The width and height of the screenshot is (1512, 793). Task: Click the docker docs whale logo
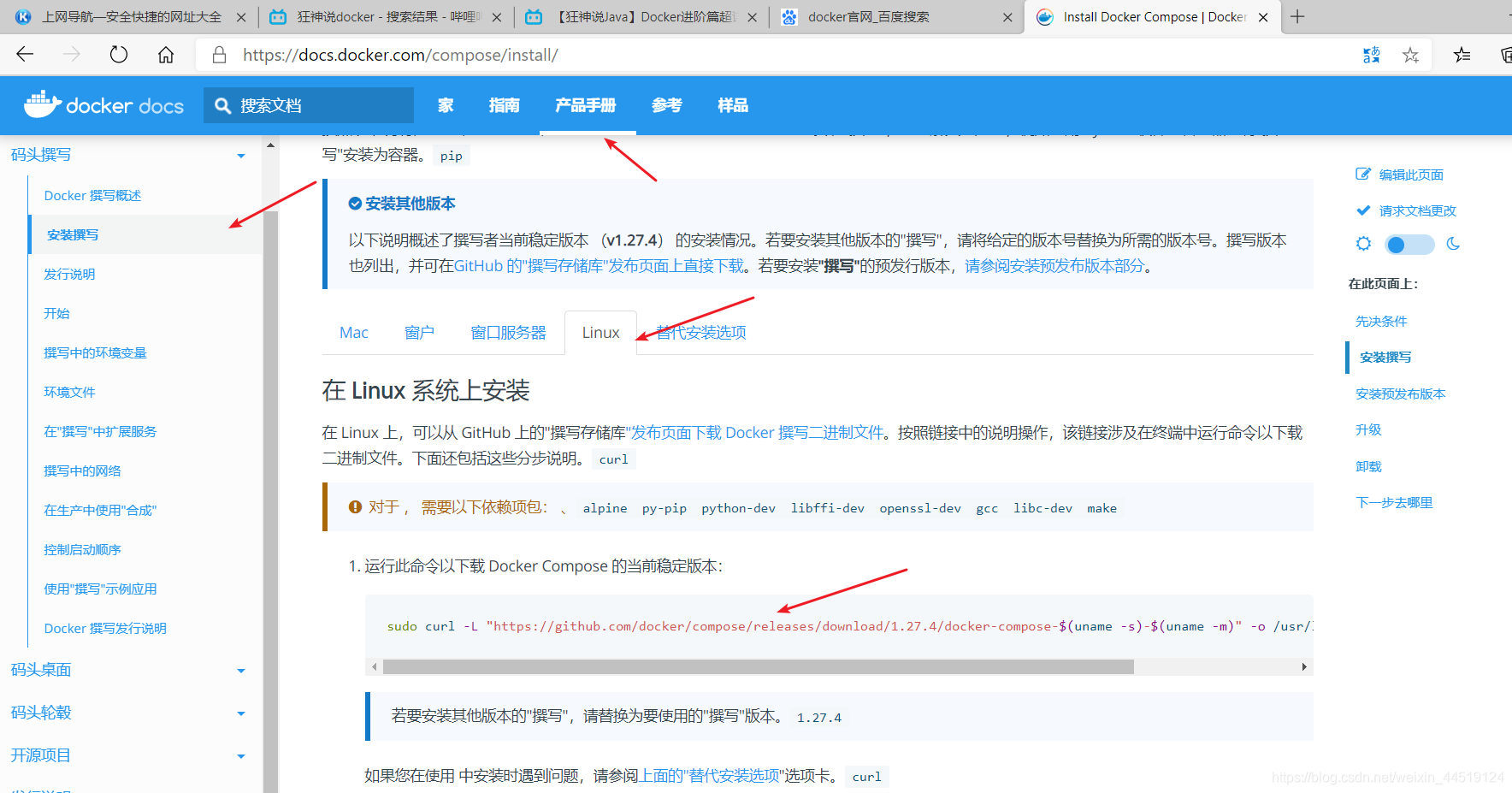tap(43, 104)
